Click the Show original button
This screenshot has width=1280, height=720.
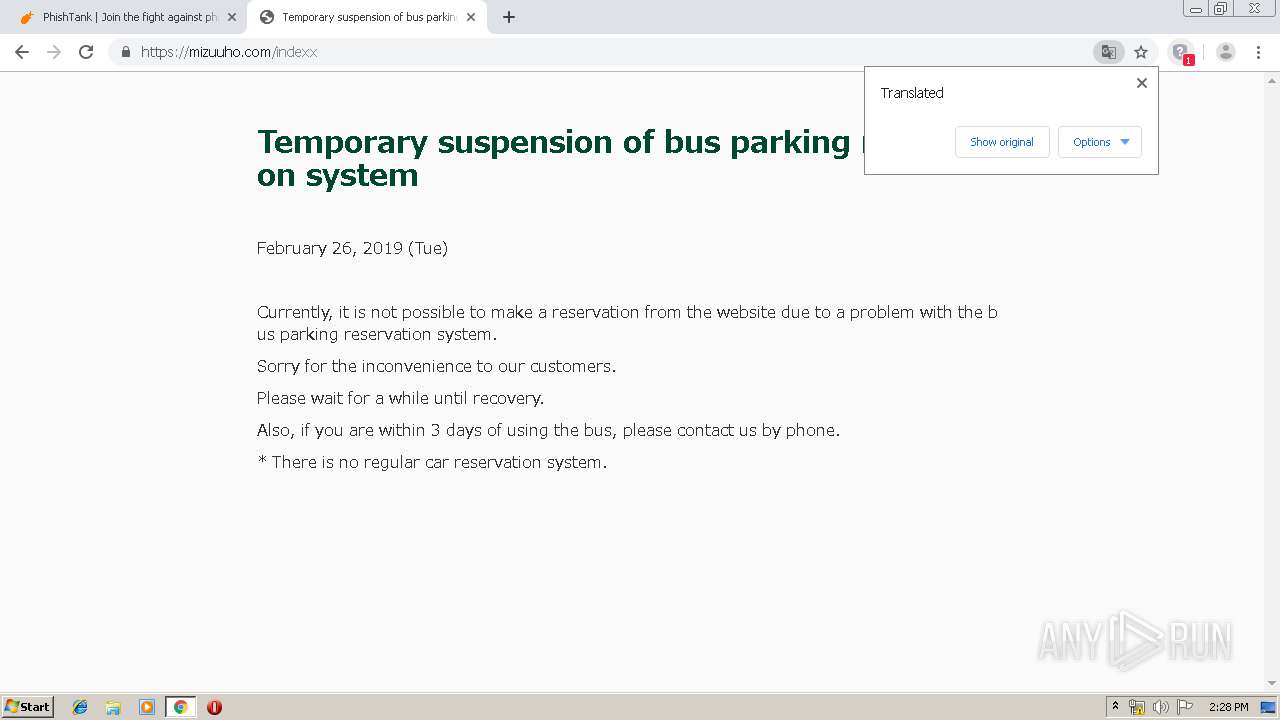tap(1001, 142)
